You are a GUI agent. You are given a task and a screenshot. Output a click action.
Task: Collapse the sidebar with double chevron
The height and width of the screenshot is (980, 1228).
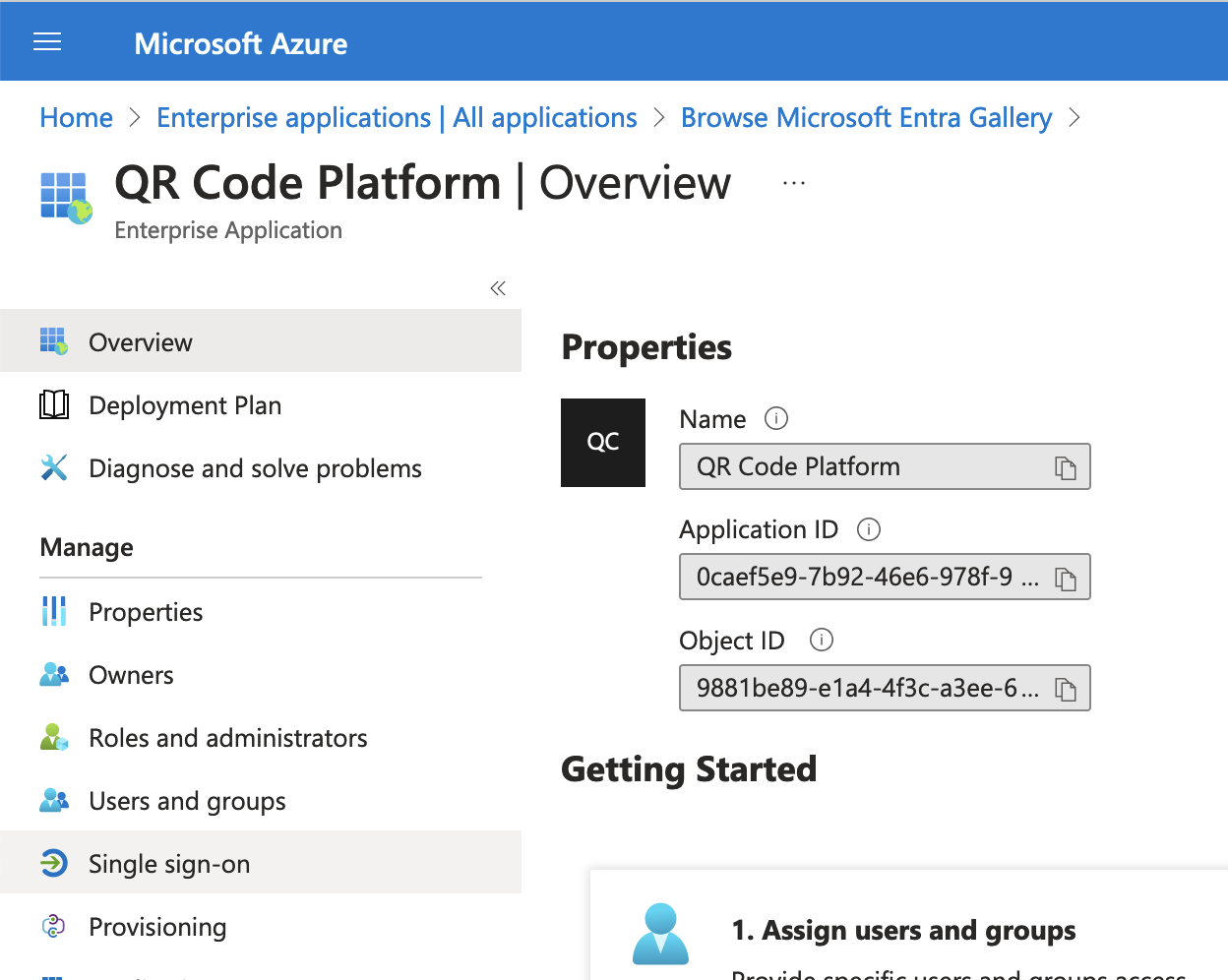click(498, 288)
